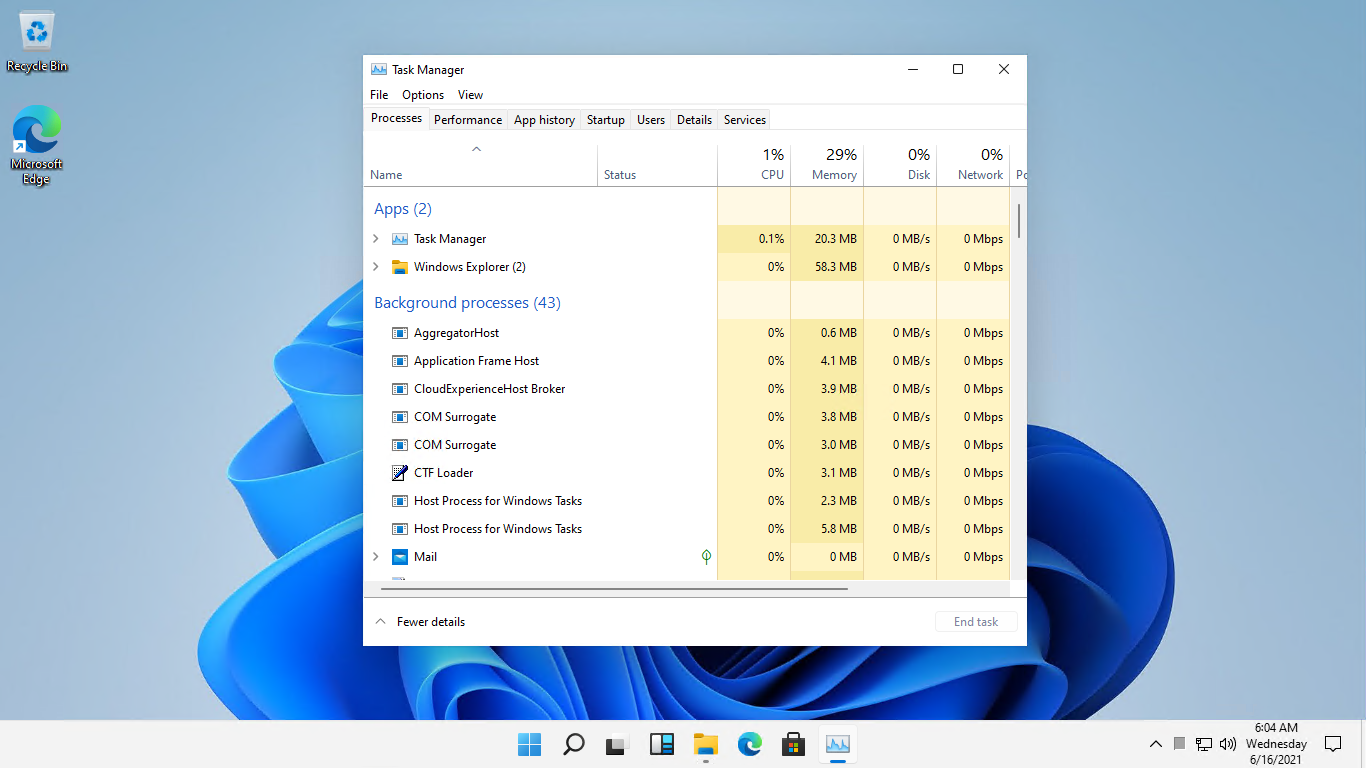Switch to the Startup tab

pyautogui.click(x=605, y=120)
